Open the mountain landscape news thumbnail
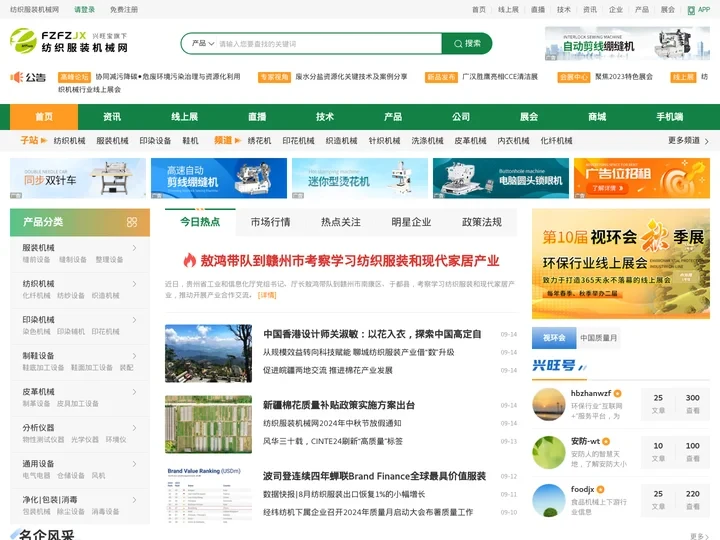Screen dimensions: 720x540 [x=208, y=354]
